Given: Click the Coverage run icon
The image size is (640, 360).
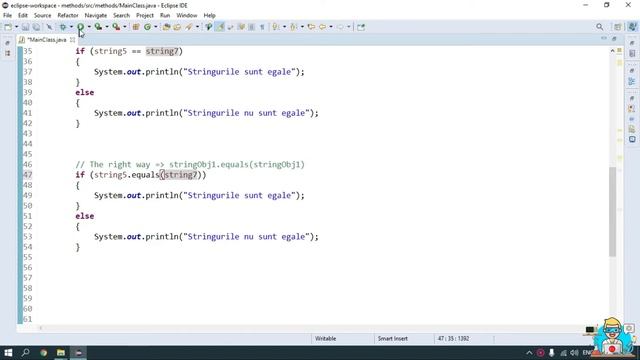Looking at the screenshot, I should click(x=98, y=27).
